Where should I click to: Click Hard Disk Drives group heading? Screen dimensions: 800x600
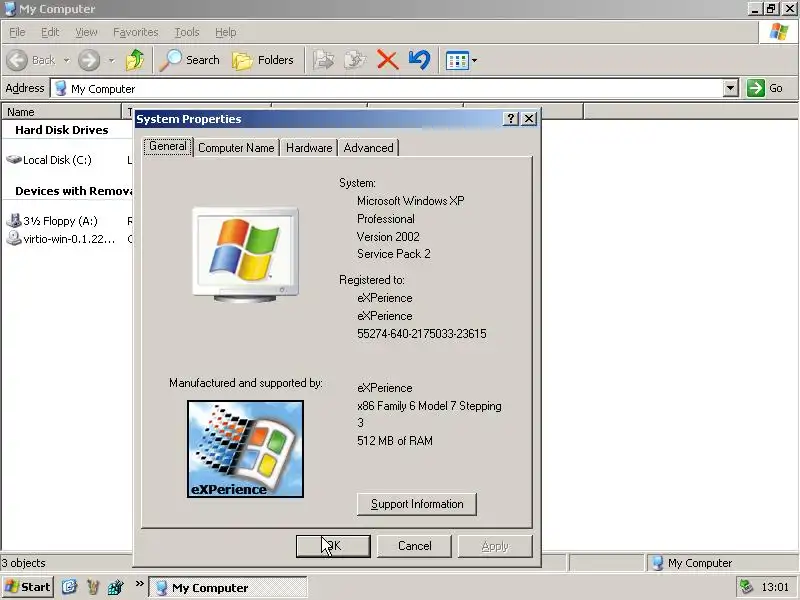pyautogui.click(x=62, y=130)
